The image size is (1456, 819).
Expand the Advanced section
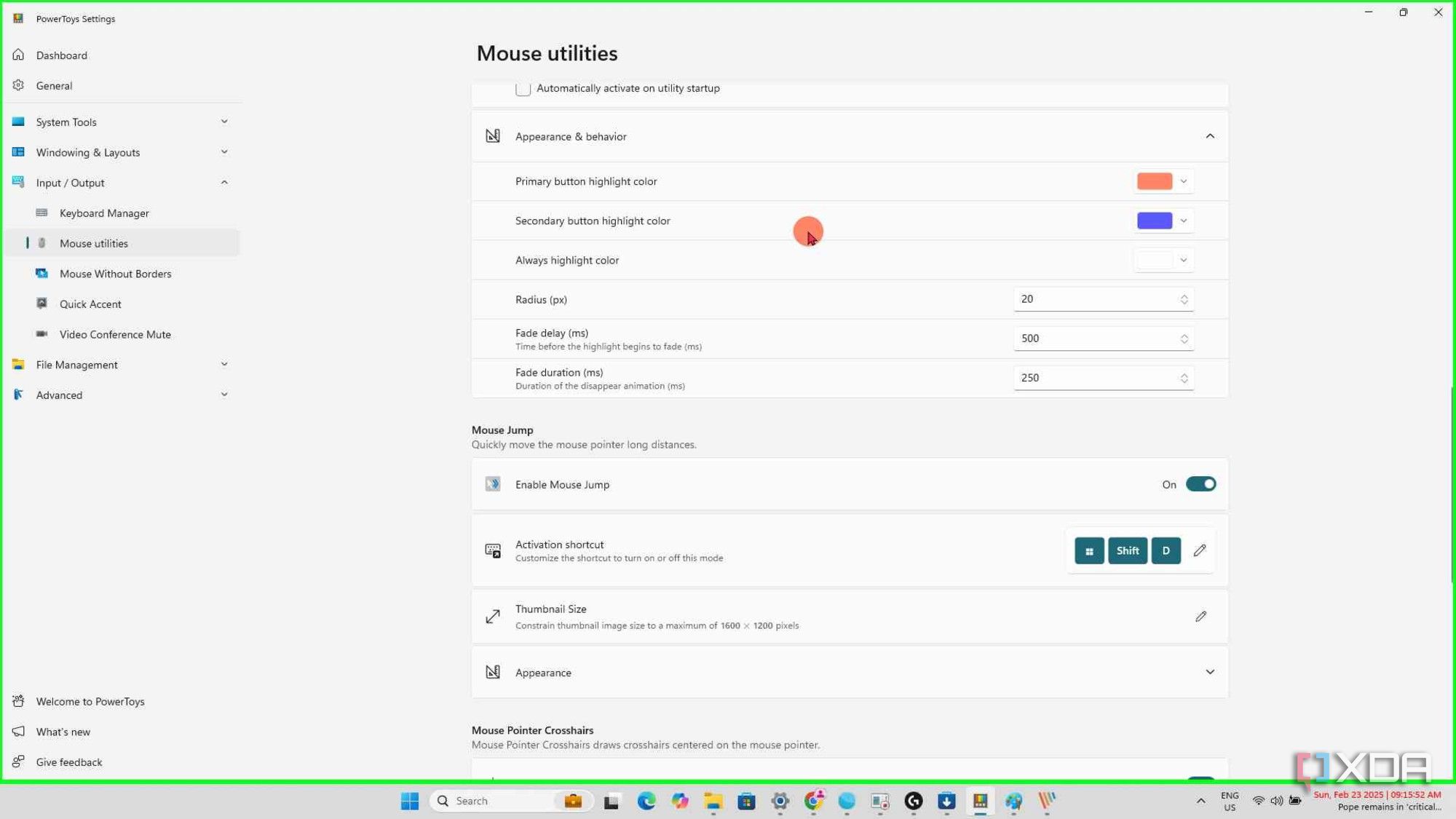tap(122, 395)
